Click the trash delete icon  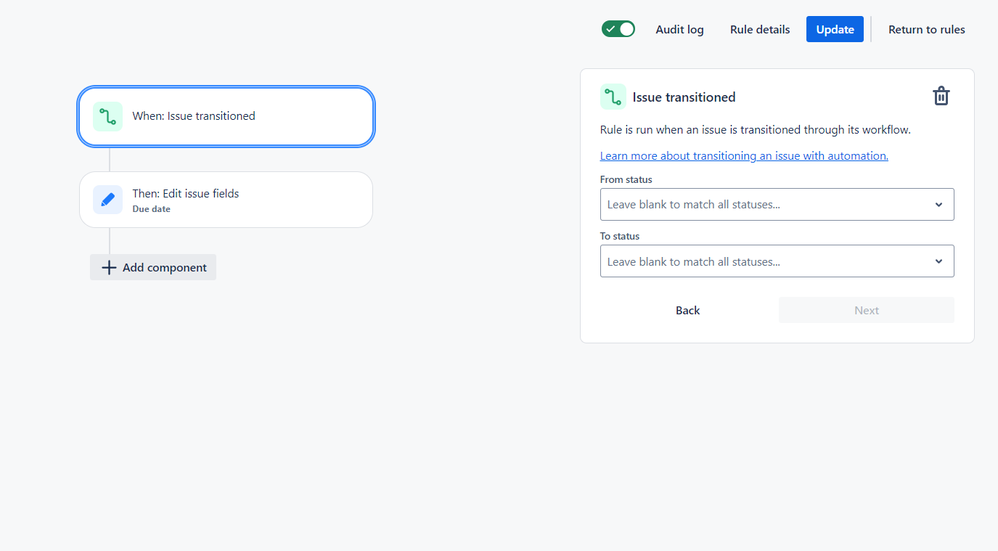coord(940,96)
